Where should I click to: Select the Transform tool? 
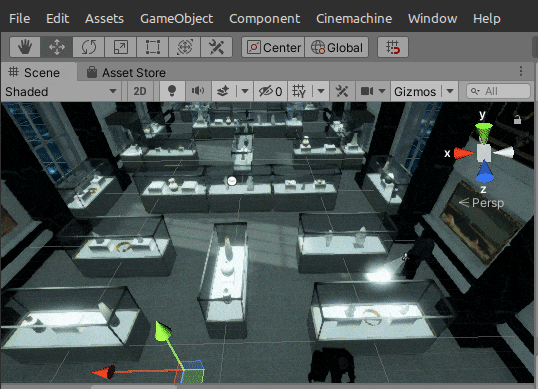click(x=185, y=47)
